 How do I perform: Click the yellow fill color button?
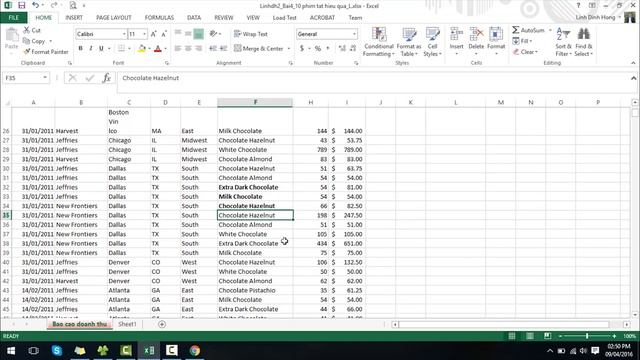[142, 49]
